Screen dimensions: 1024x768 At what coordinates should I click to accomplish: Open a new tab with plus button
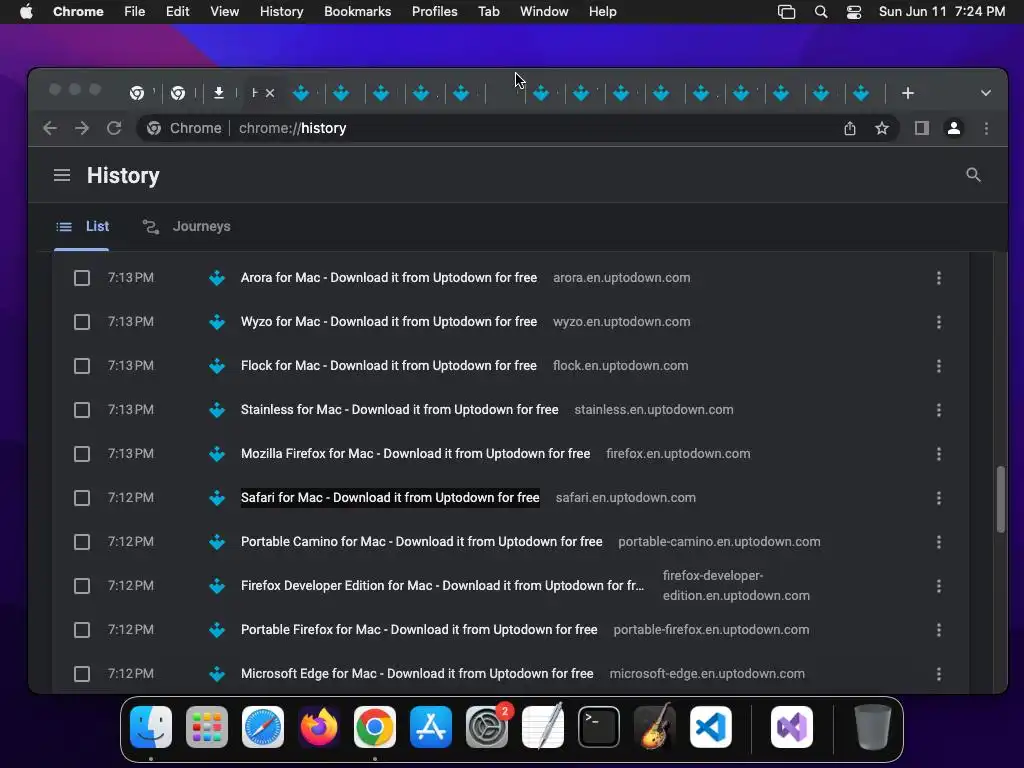coord(908,93)
